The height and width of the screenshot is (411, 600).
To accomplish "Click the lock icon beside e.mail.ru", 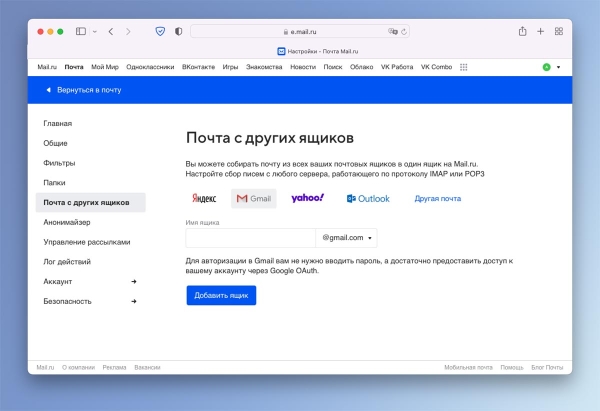I will pos(286,32).
